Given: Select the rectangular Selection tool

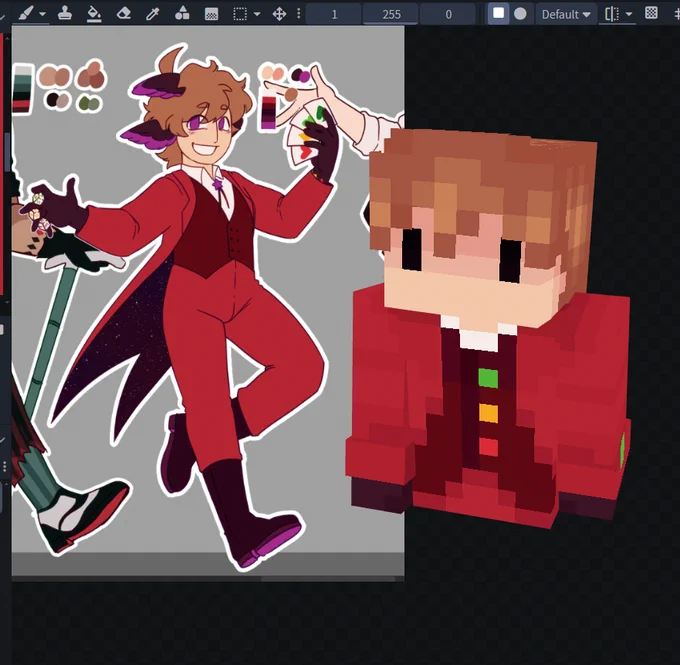Looking at the screenshot, I should 240,14.
